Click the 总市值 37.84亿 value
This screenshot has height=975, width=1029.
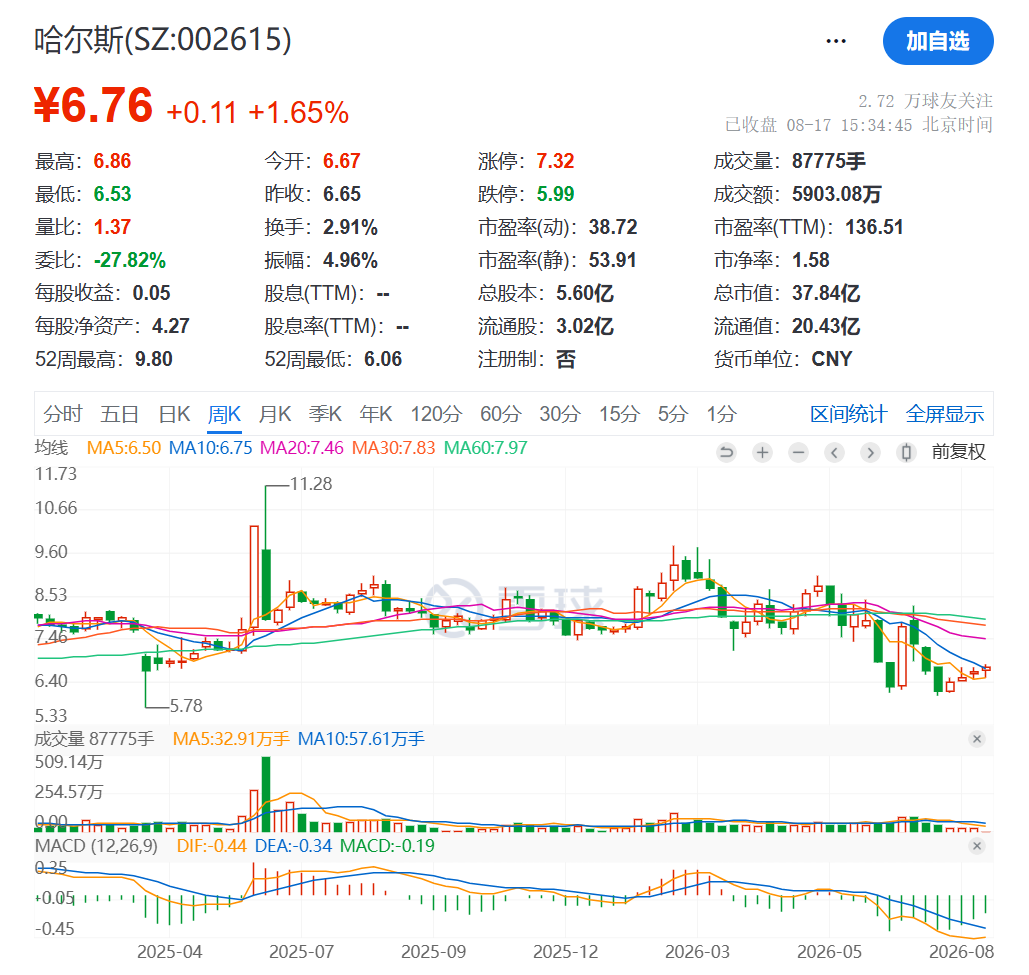826,293
